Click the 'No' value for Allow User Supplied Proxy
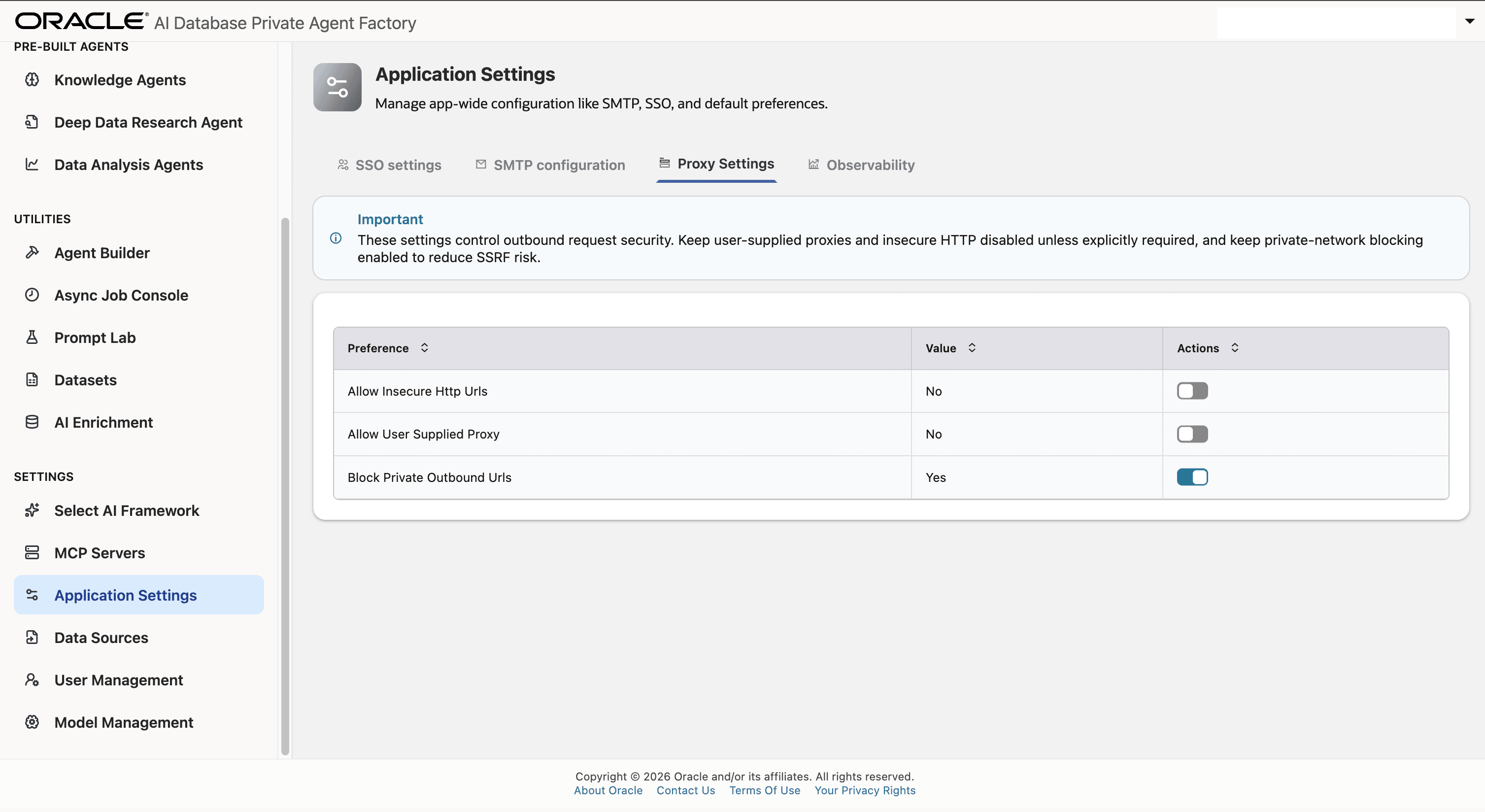Screen dimensions: 1485x812 pos(933,434)
